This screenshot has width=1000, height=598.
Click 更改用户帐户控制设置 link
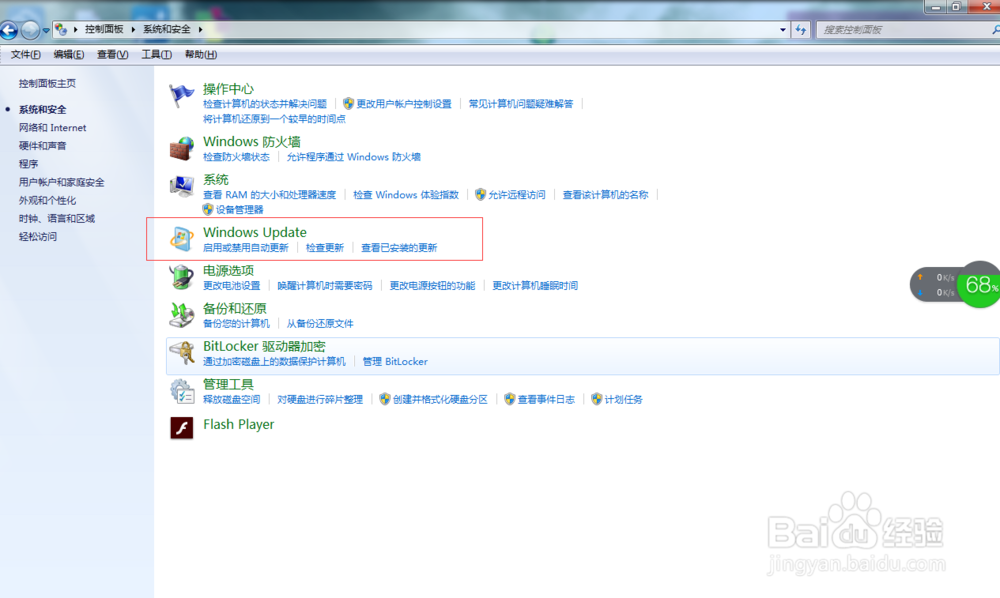coord(404,103)
